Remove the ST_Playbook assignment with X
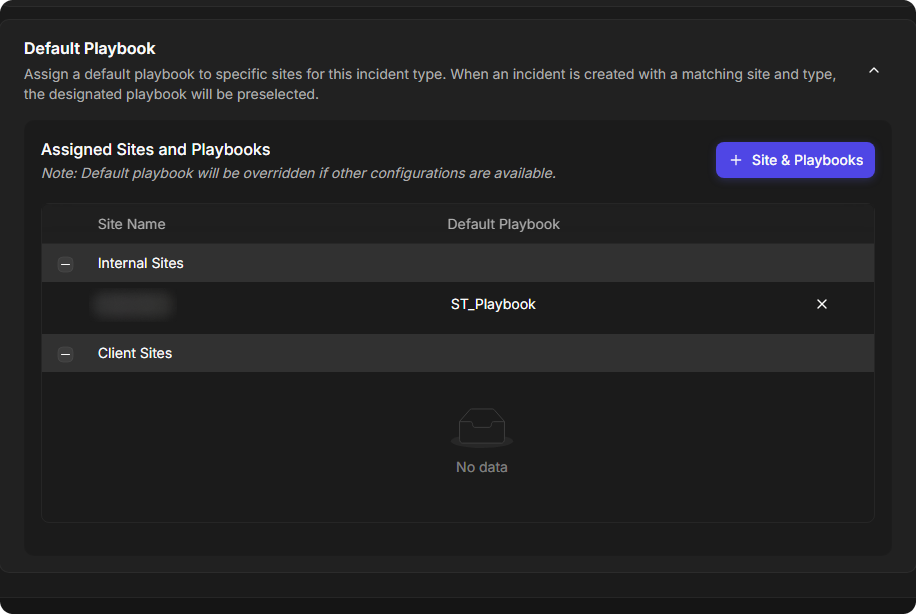The height and width of the screenshot is (614, 916). click(x=821, y=304)
